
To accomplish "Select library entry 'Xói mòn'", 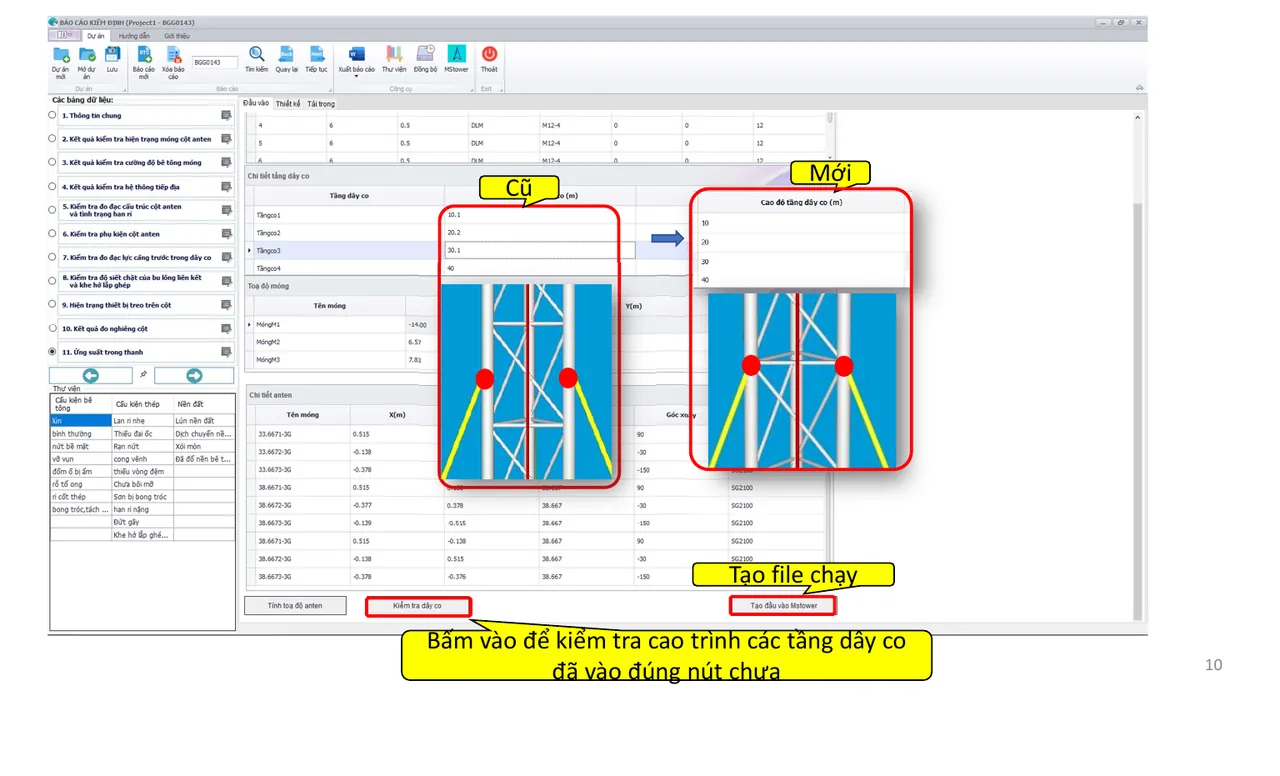I will [204, 446].
